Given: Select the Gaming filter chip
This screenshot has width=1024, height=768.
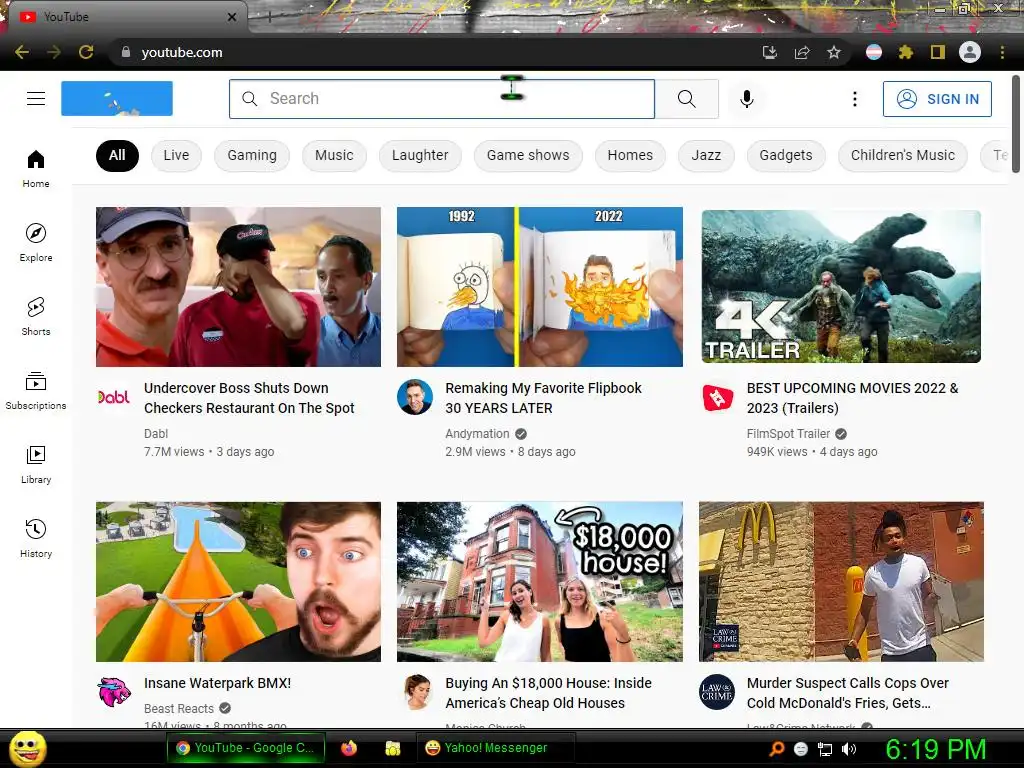Looking at the screenshot, I should (x=252, y=155).
